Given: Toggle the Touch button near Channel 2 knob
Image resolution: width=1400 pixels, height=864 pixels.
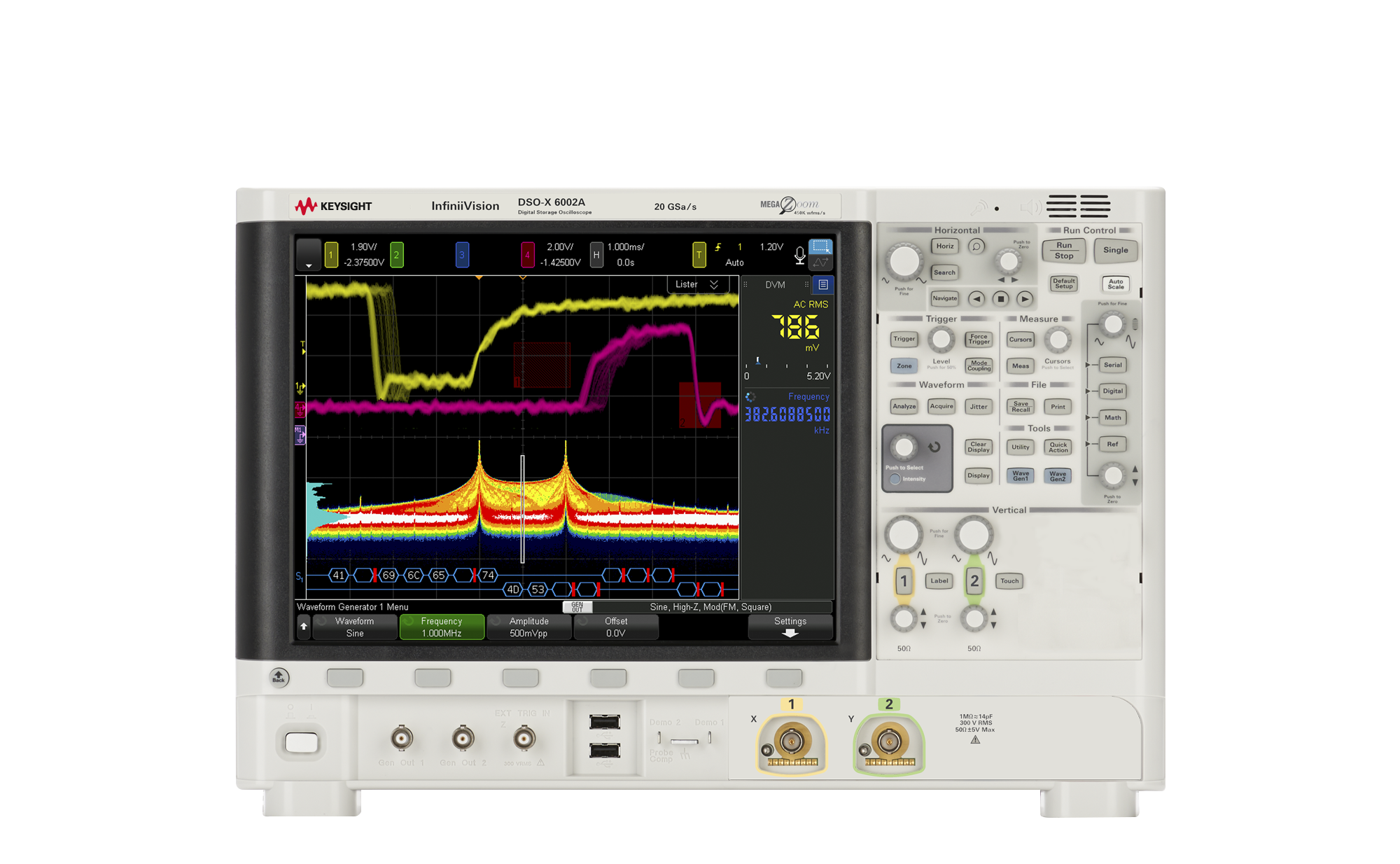Looking at the screenshot, I should tap(1009, 580).
